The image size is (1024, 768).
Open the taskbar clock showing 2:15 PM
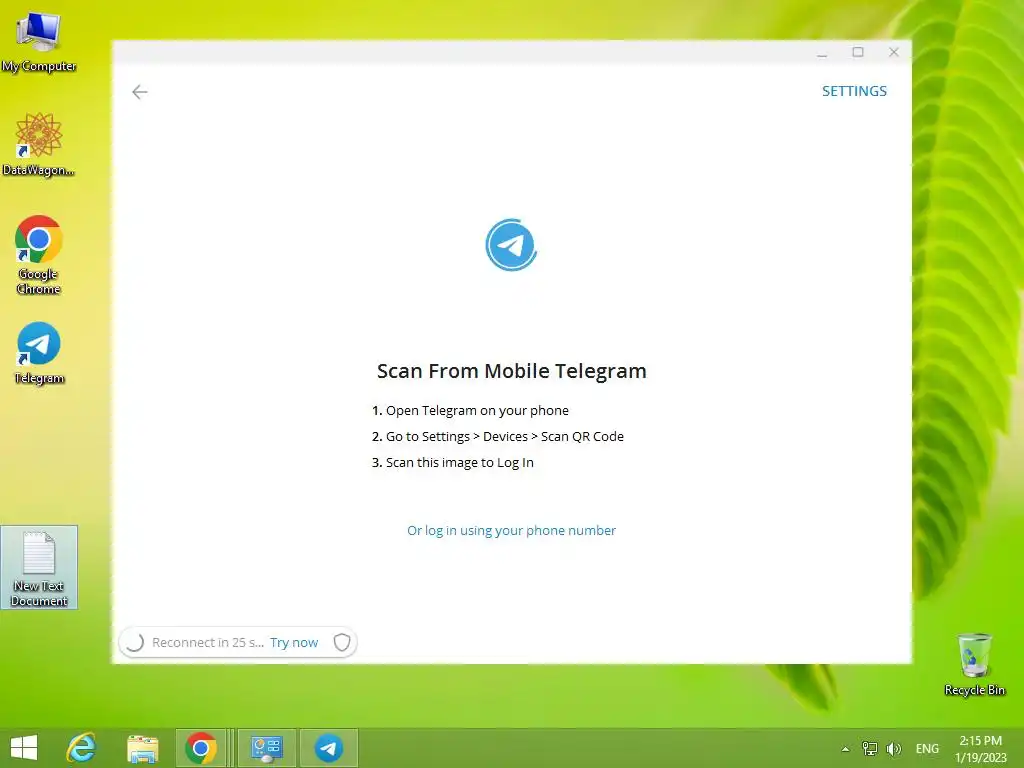click(980, 748)
